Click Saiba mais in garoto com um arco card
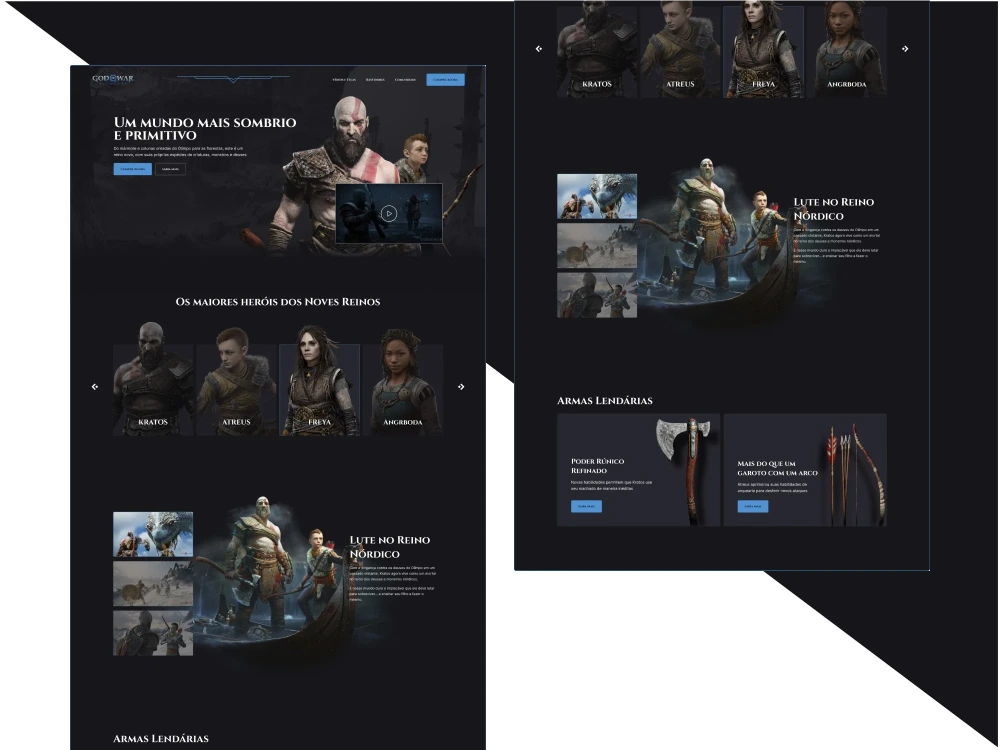 [x=753, y=506]
